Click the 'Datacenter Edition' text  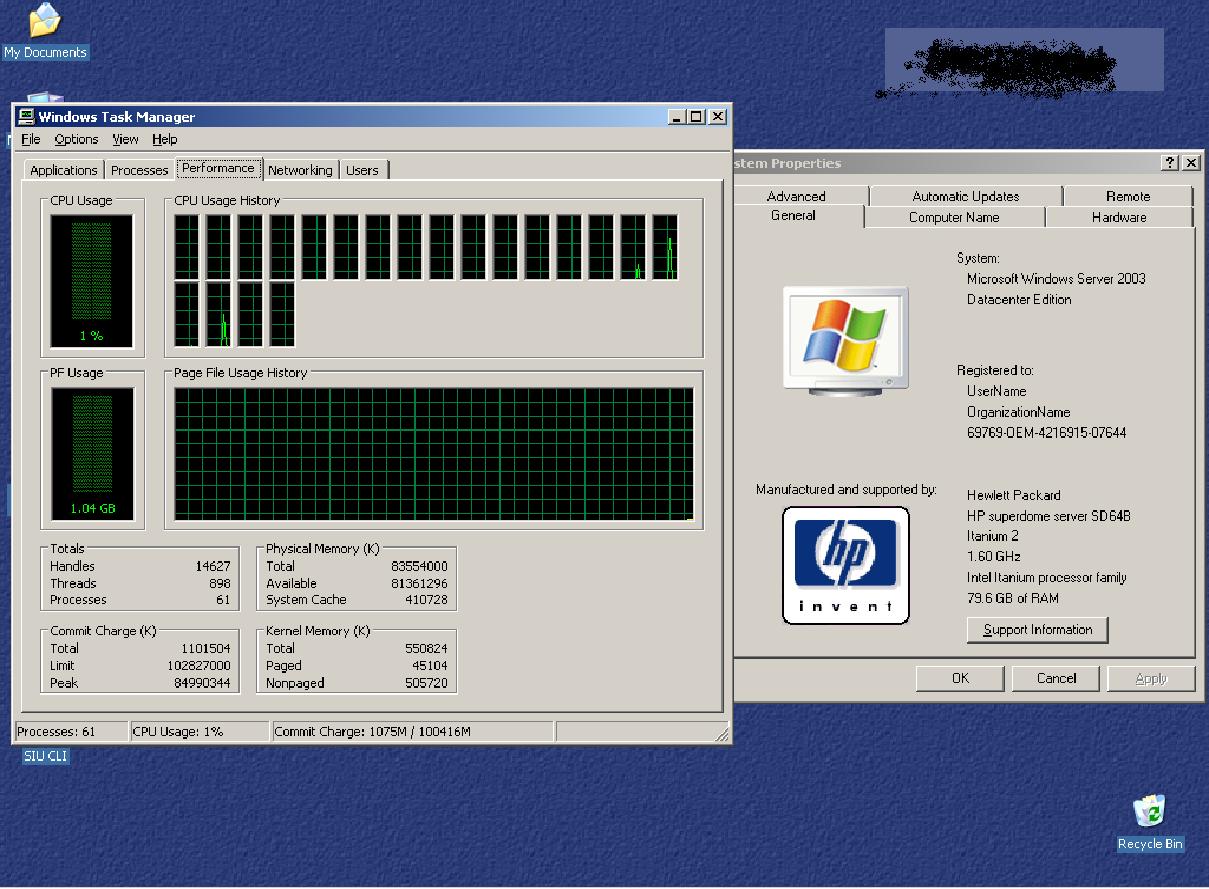coord(1019,299)
